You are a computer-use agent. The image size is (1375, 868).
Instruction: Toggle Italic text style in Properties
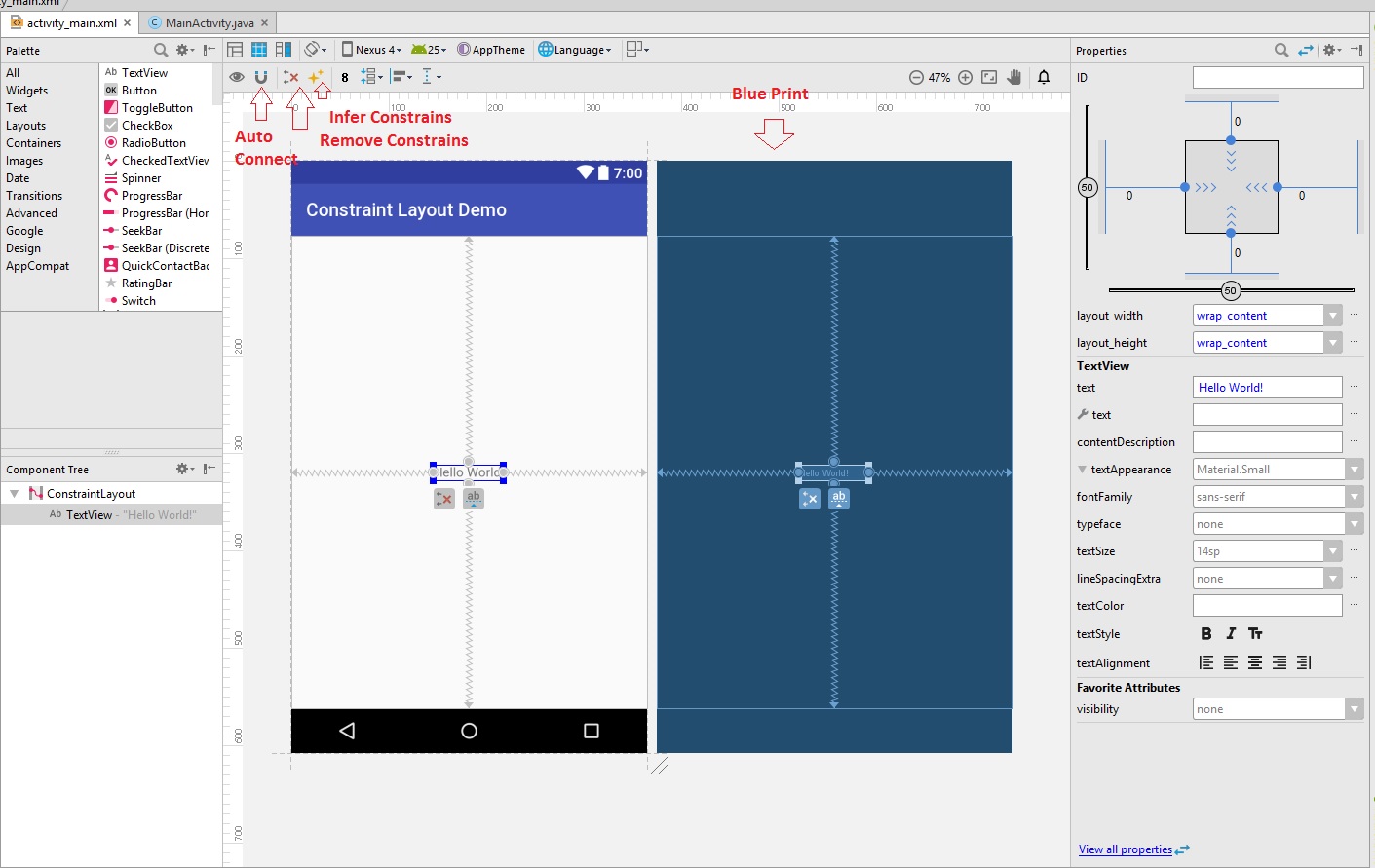pos(1231,633)
